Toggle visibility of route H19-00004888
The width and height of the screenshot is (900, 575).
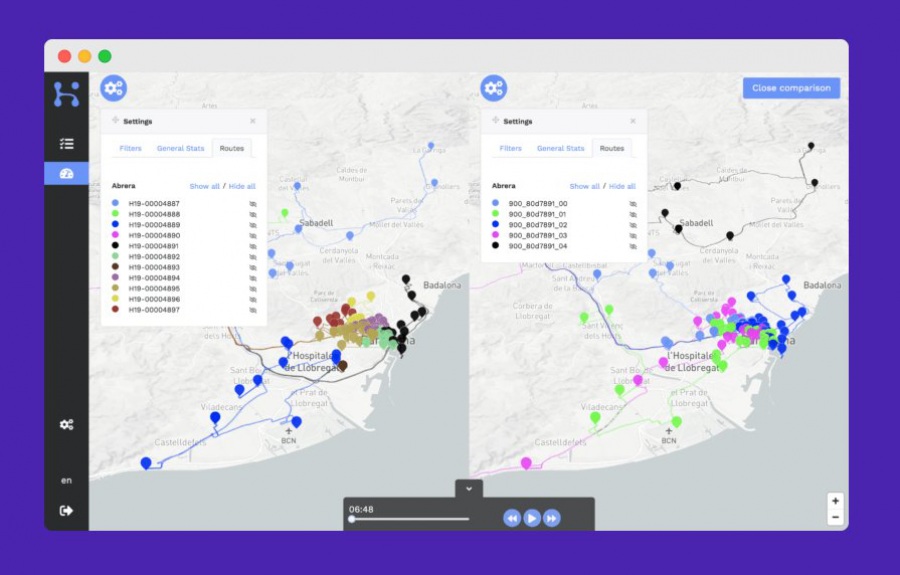253,214
